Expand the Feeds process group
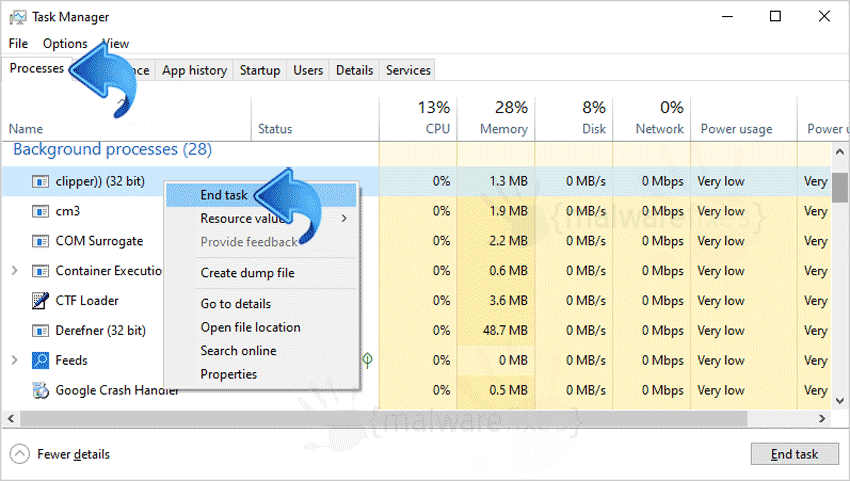Screen dimensions: 850x481 tap(15, 360)
